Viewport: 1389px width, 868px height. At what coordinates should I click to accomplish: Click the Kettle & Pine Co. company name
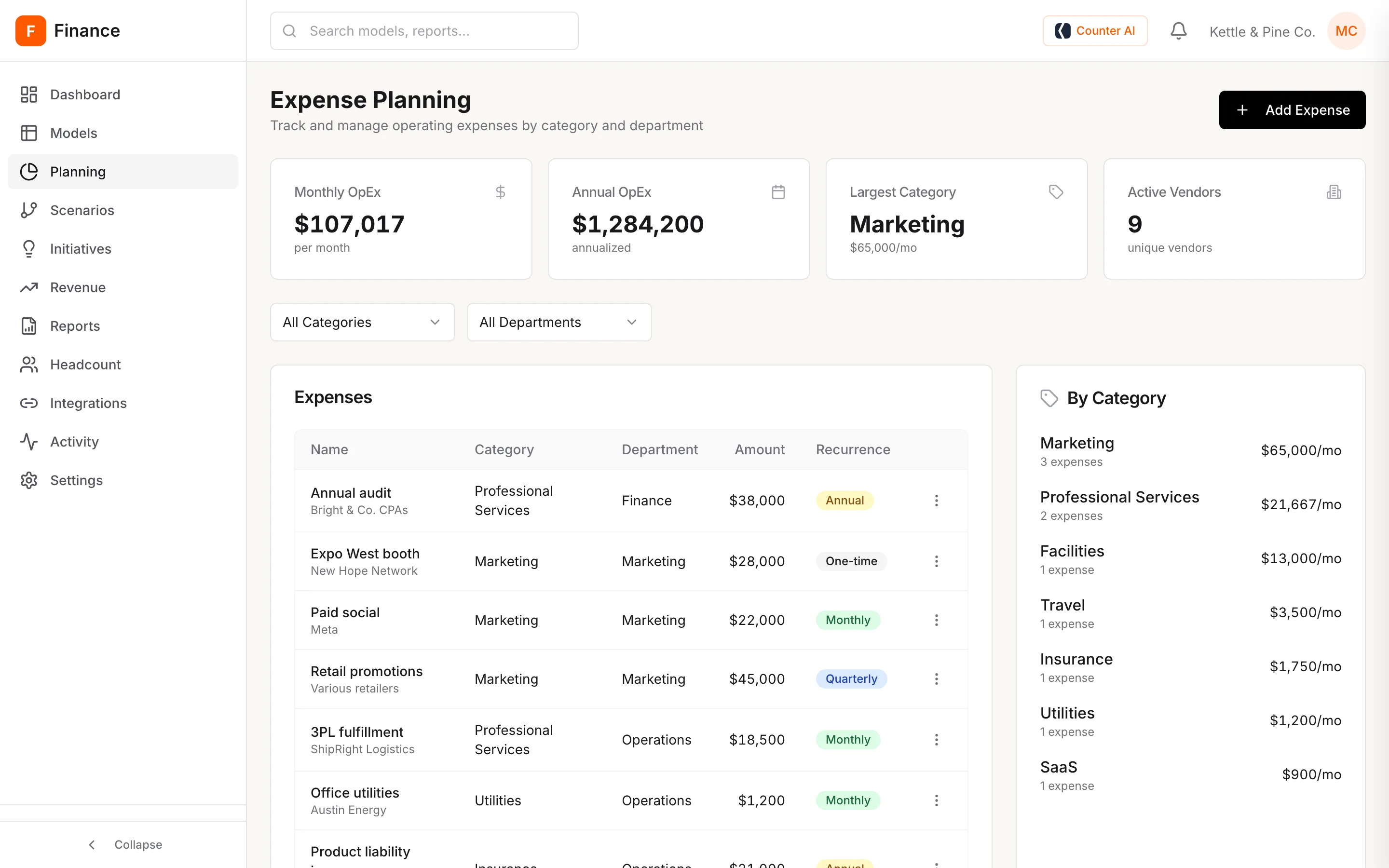click(1262, 31)
